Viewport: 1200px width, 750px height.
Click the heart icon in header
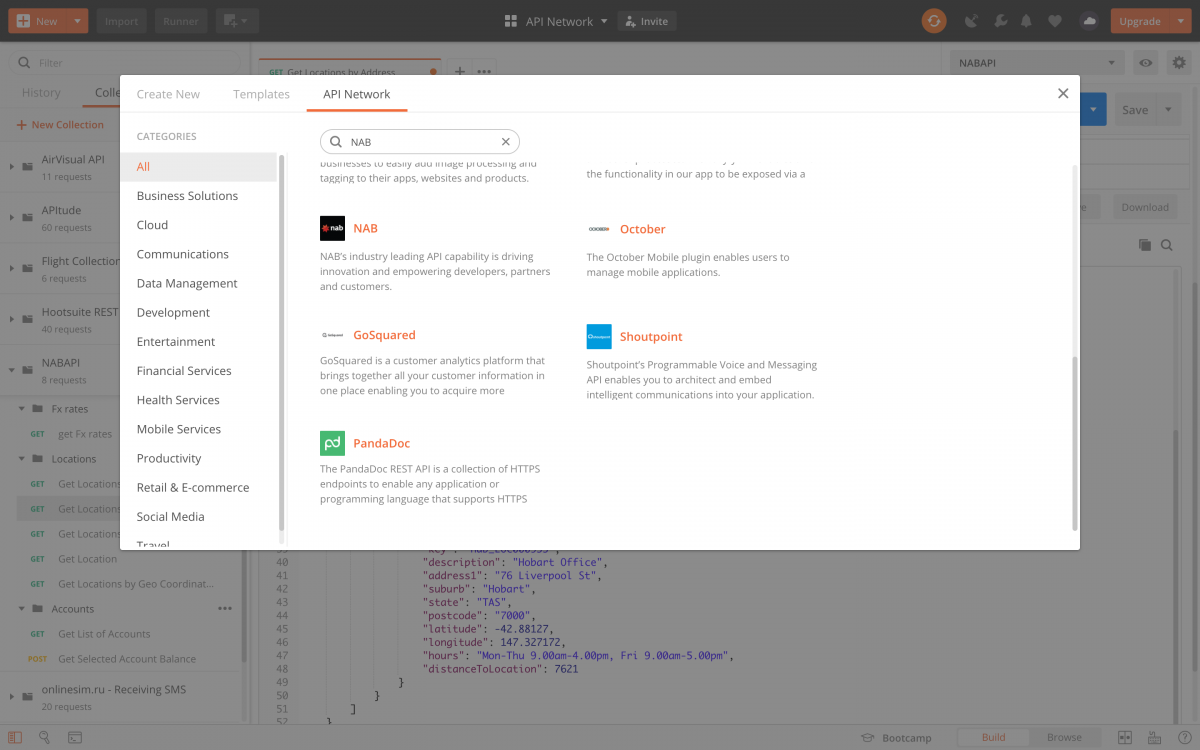coord(1055,21)
